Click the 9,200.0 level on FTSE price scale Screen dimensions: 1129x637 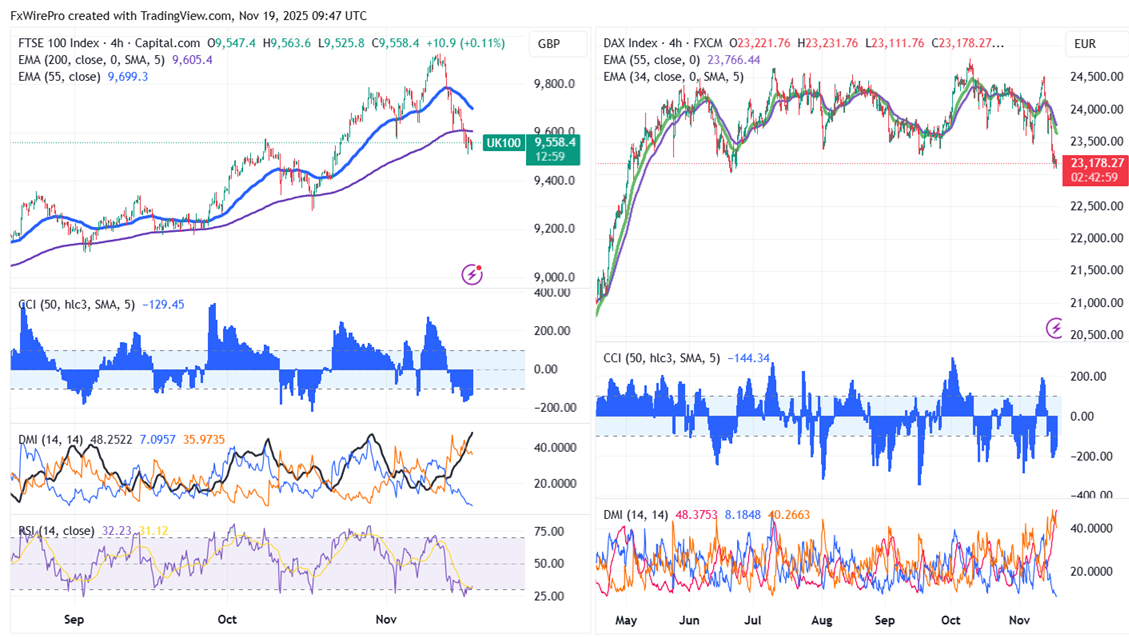point(554,229)
